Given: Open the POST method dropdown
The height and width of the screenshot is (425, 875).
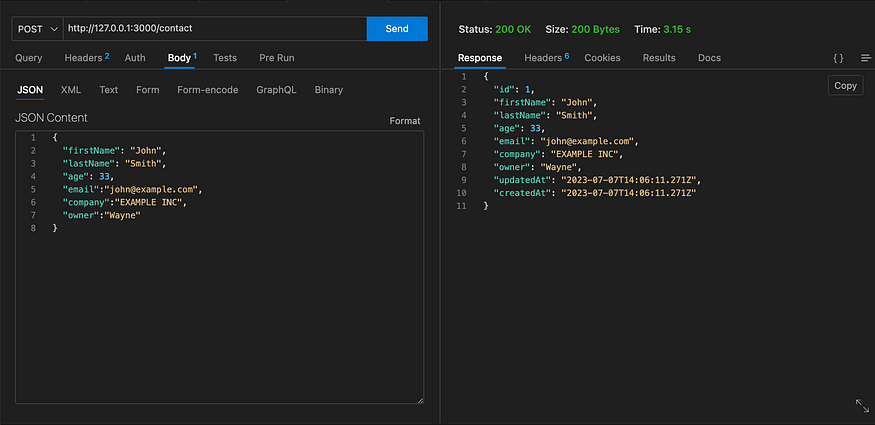Looking at the screenshot, I should click(37, 28).
